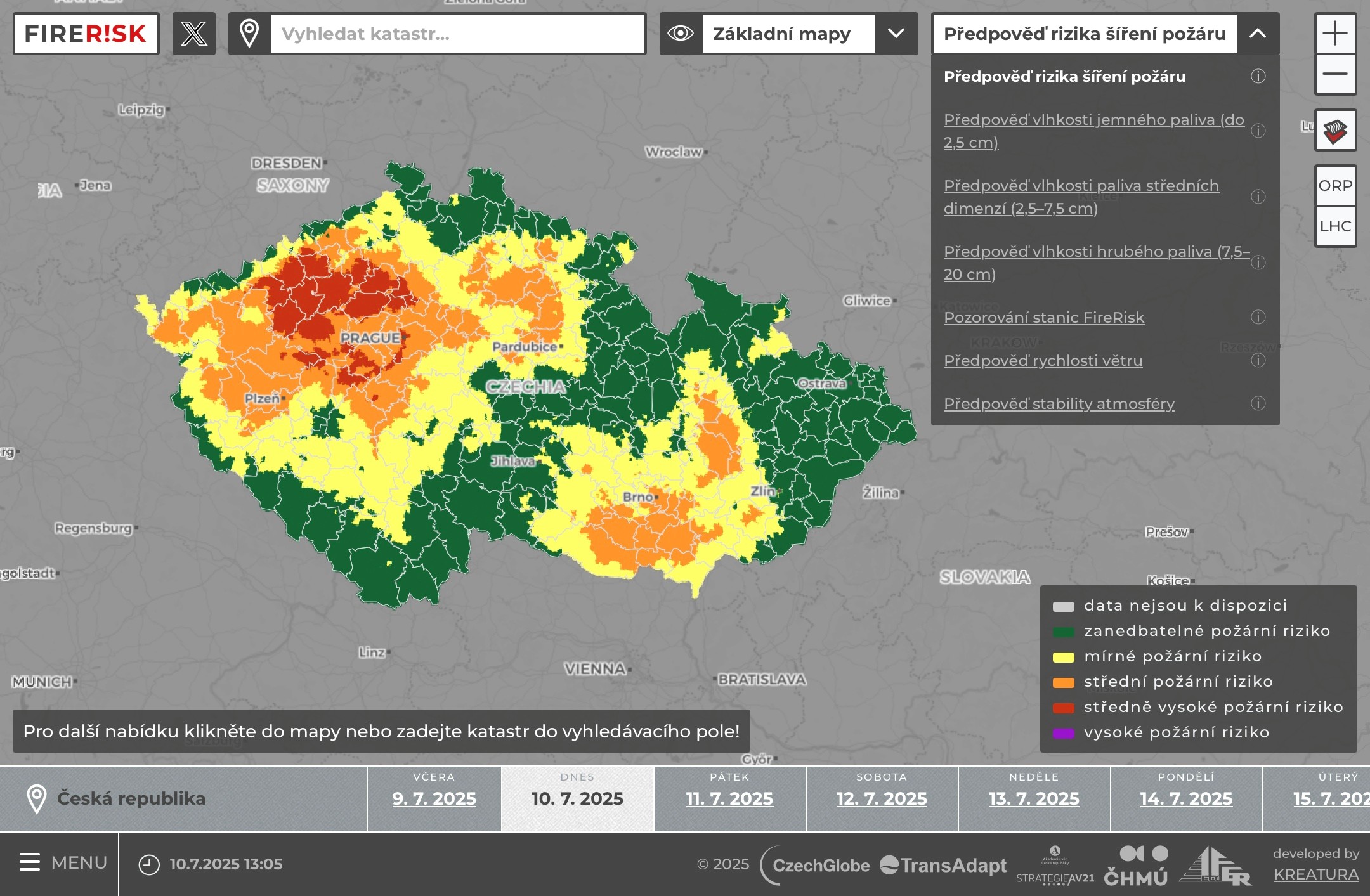Viewport: 1370px width, 896px height.
Task: Open the ČHMÚ logo link
Action: click(x=1136, y=866)
